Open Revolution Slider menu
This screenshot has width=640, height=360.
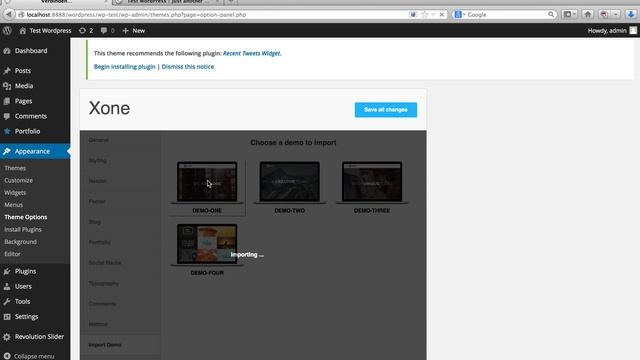pos(39,336)
